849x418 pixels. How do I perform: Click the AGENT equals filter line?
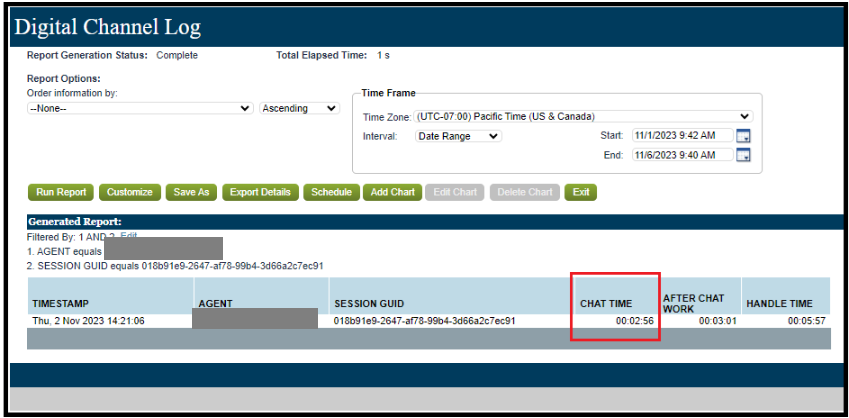point(64,252)
